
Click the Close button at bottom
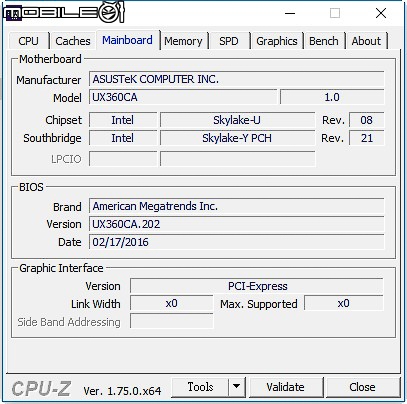pyautogui.click(x=362, y=387)
